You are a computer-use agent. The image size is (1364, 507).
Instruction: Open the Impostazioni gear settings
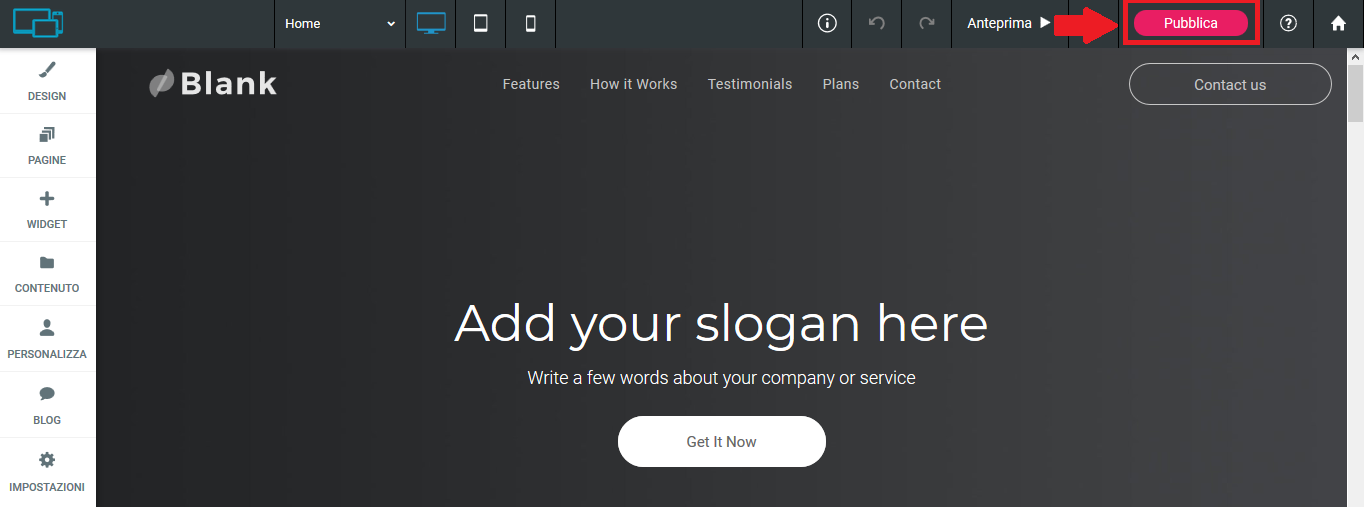[x=47, y=471]
